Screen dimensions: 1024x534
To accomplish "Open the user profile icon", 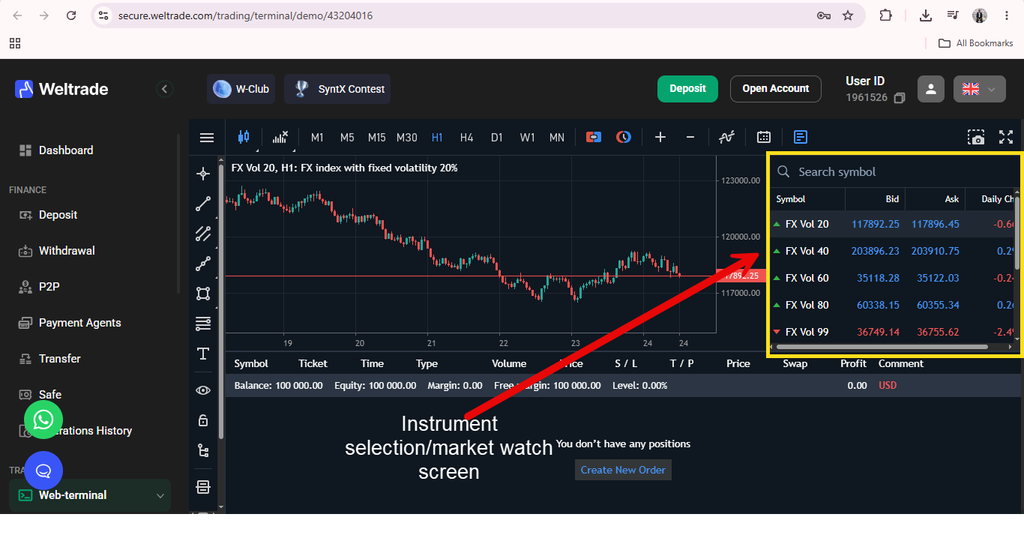I will (x=931, y=89).
